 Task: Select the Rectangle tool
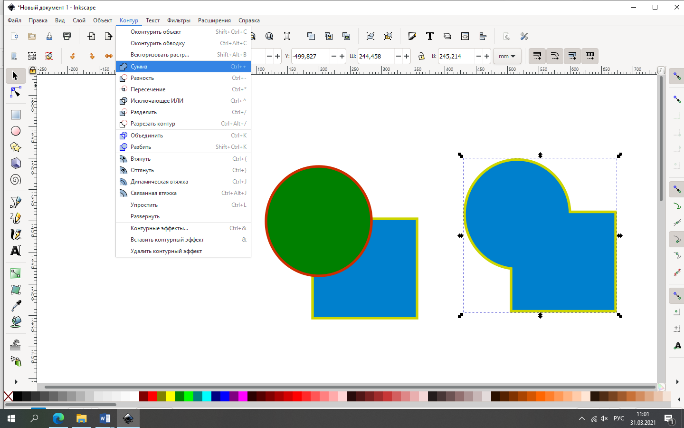click(x=16, y=115)
